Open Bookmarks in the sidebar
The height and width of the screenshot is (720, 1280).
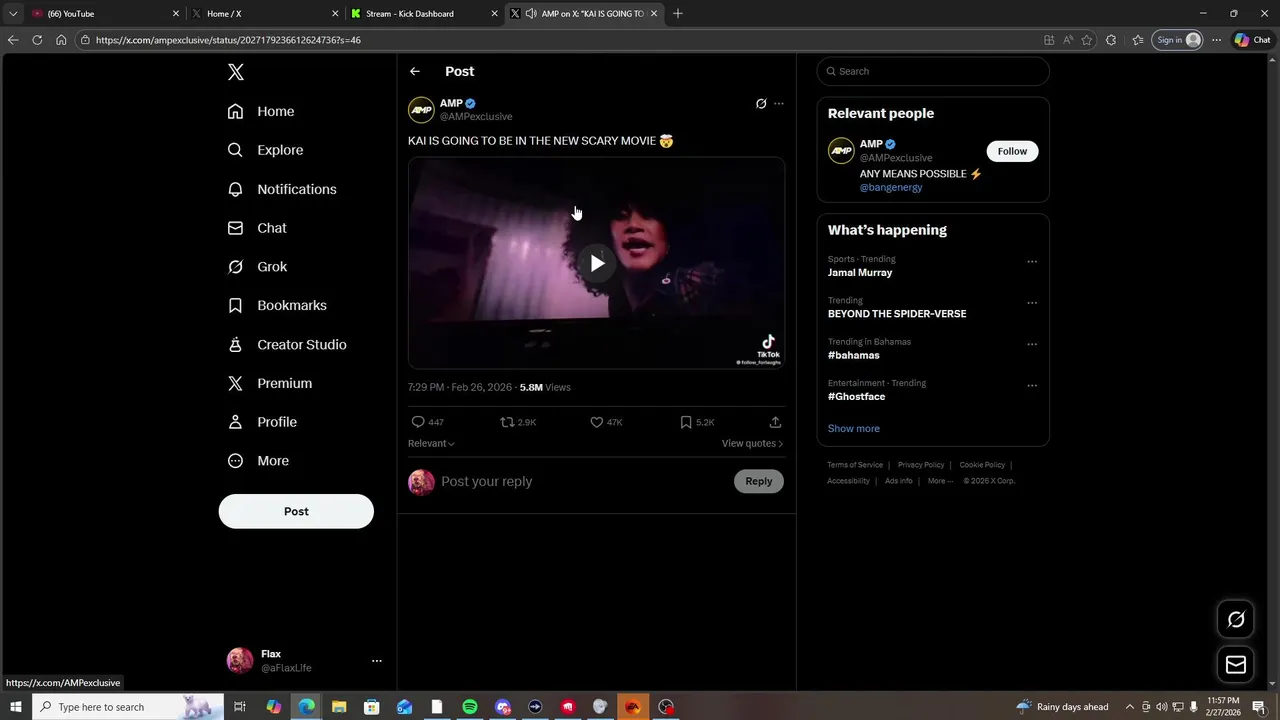coord(277,305)
